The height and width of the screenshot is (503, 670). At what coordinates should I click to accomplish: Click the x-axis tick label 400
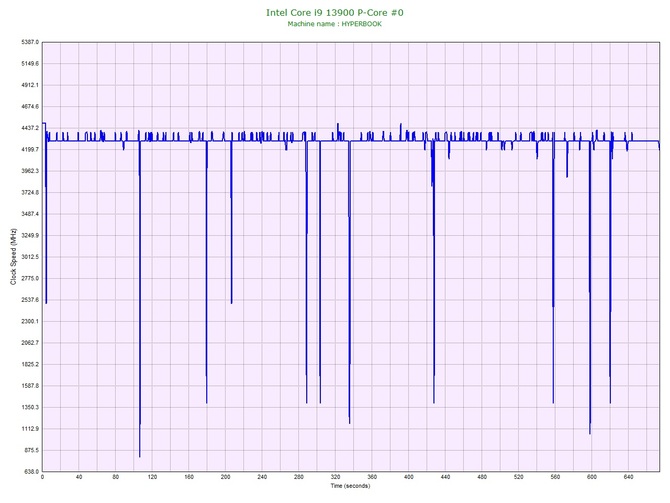[x=408, y=477]
